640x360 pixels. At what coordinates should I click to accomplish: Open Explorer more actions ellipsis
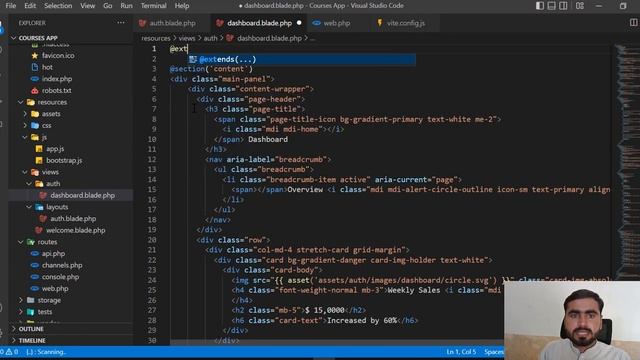coord(121,23)
